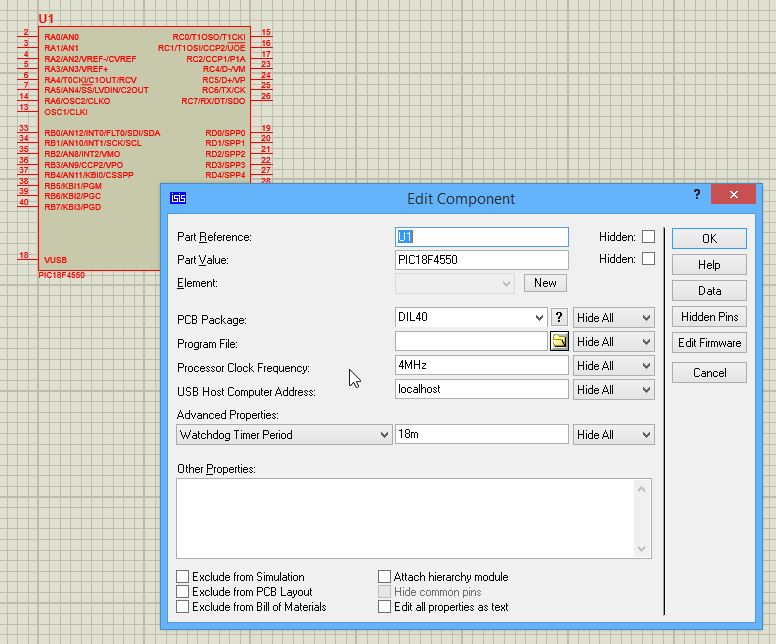This screenshot has height=644, width=776.
Task: Check Attach hierarchy module
Action: tap(385, 577)
